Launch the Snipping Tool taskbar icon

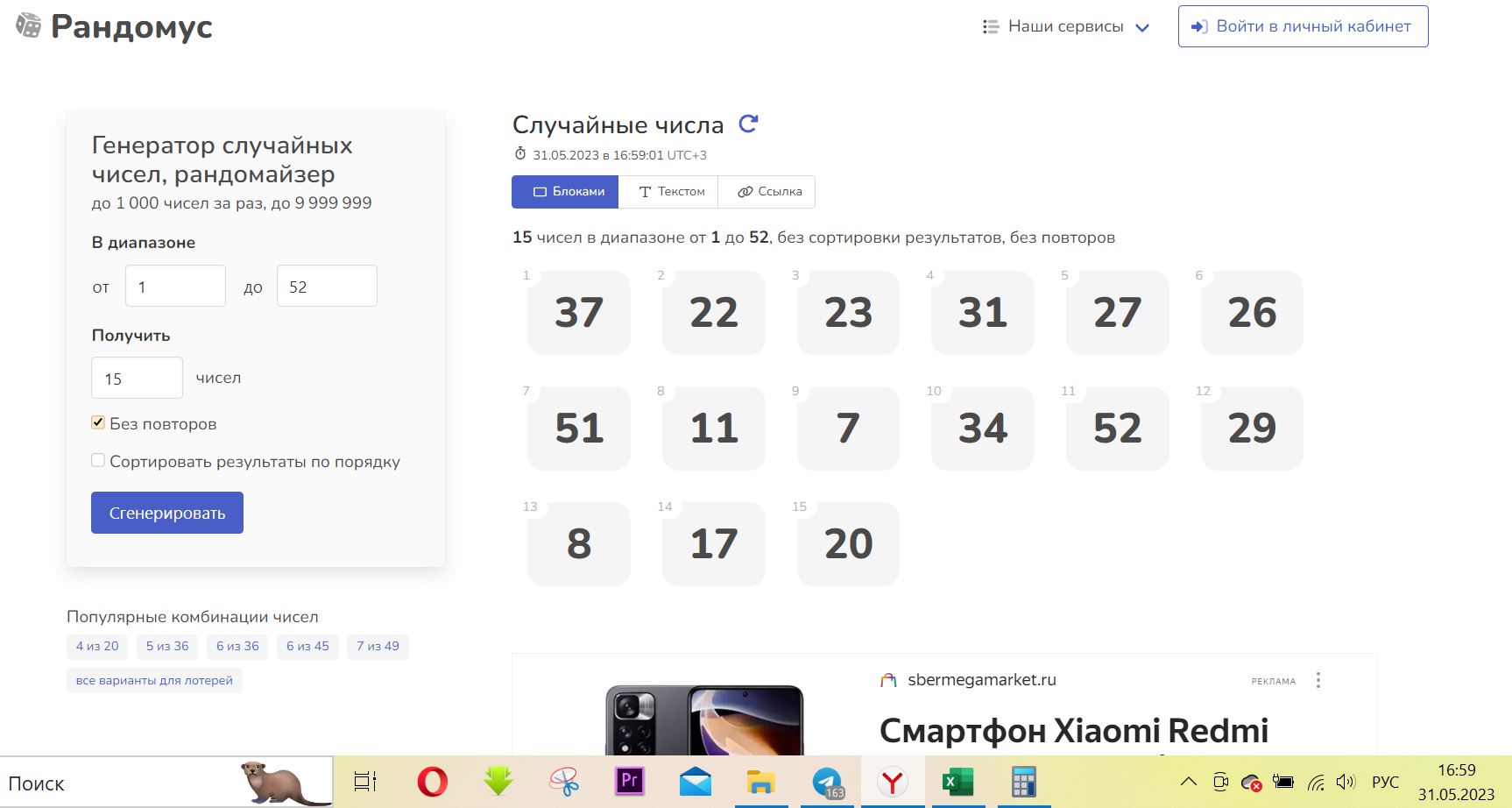tap(564, 782)
